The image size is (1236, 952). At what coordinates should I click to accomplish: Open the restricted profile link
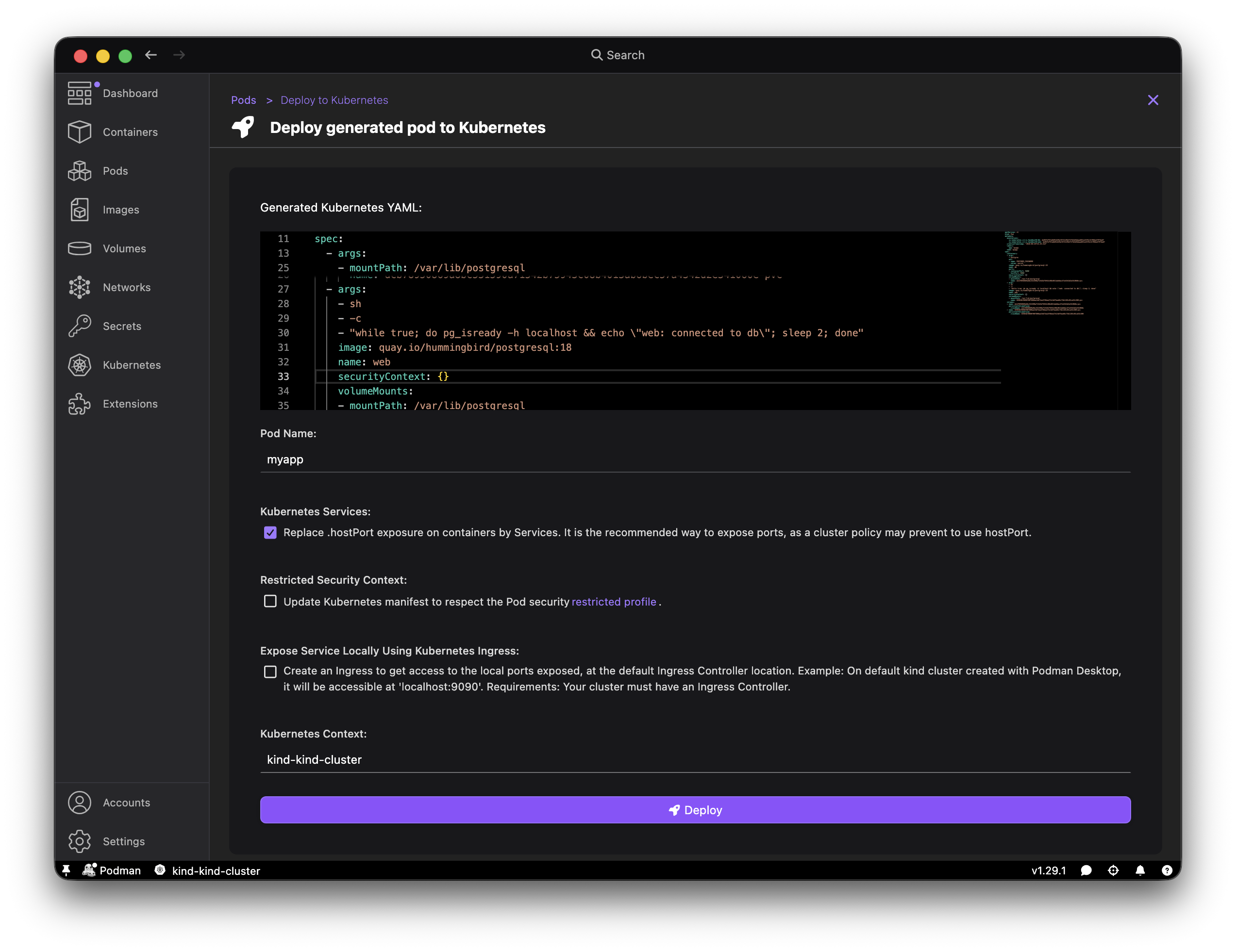coord(614,602)
